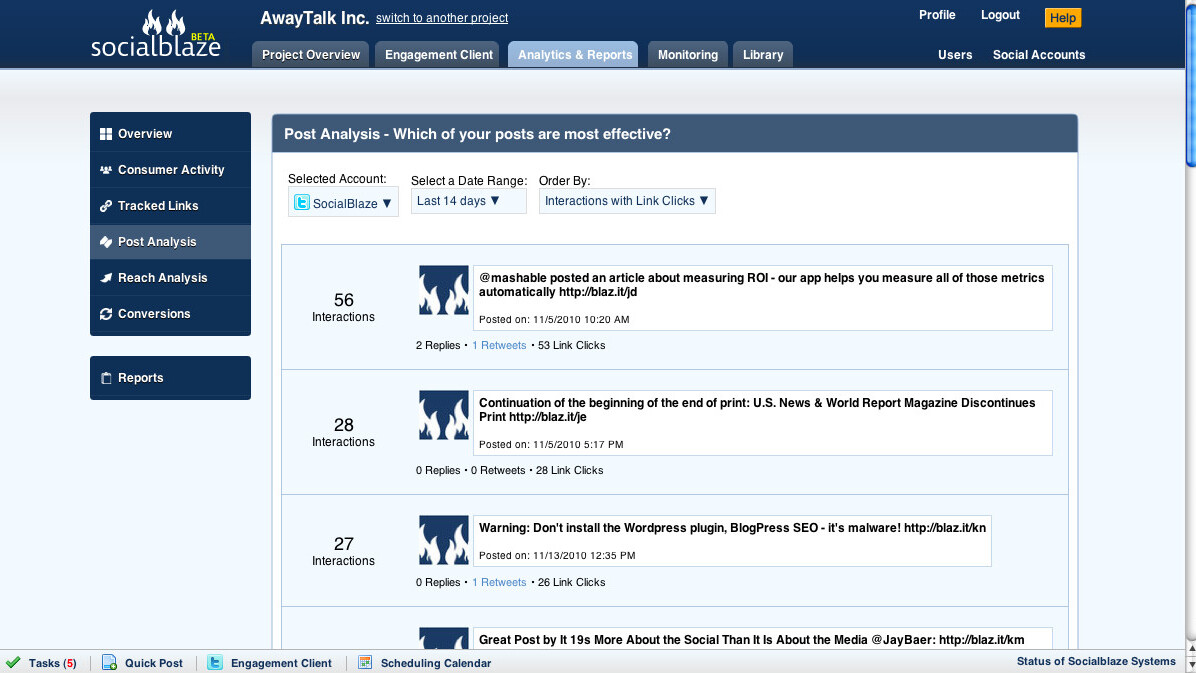Switch to the Monitoring tab
1196x673 pixels.
[687, 55]
